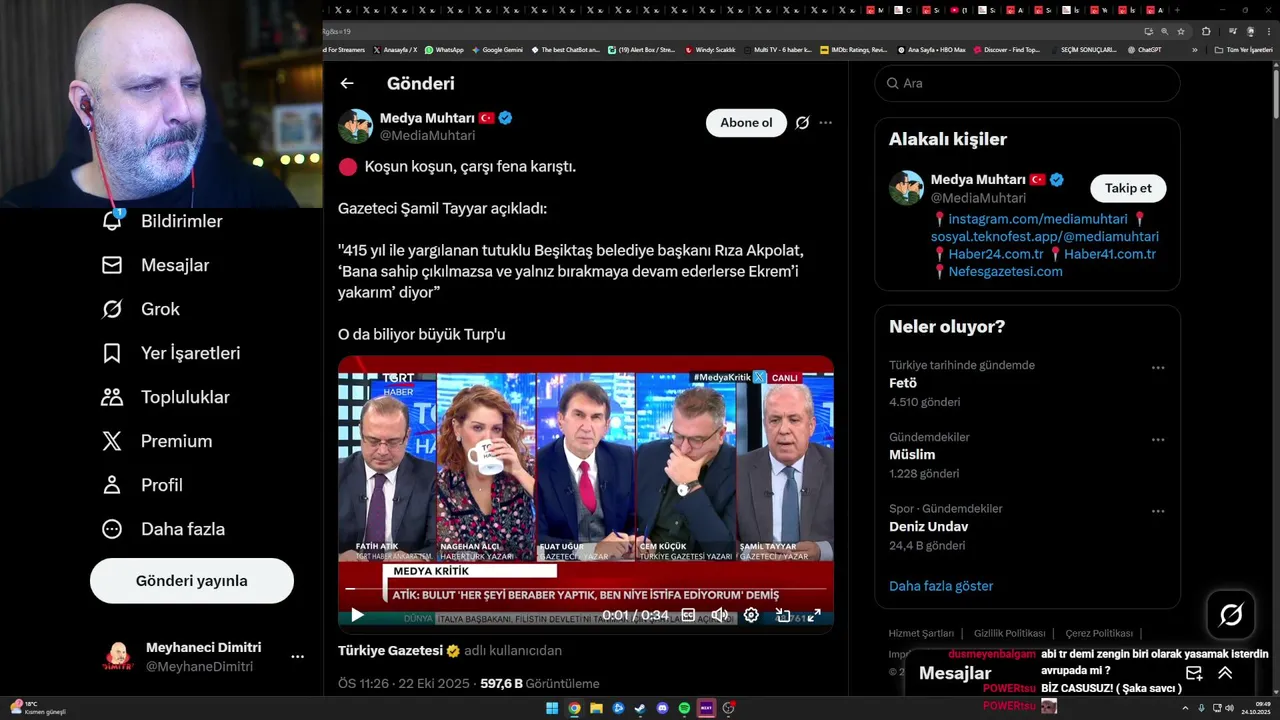Open the Google Gemini bookmark
This screenshot has height=720, width=1280.
pyautogui.click(x=497, y=49)
